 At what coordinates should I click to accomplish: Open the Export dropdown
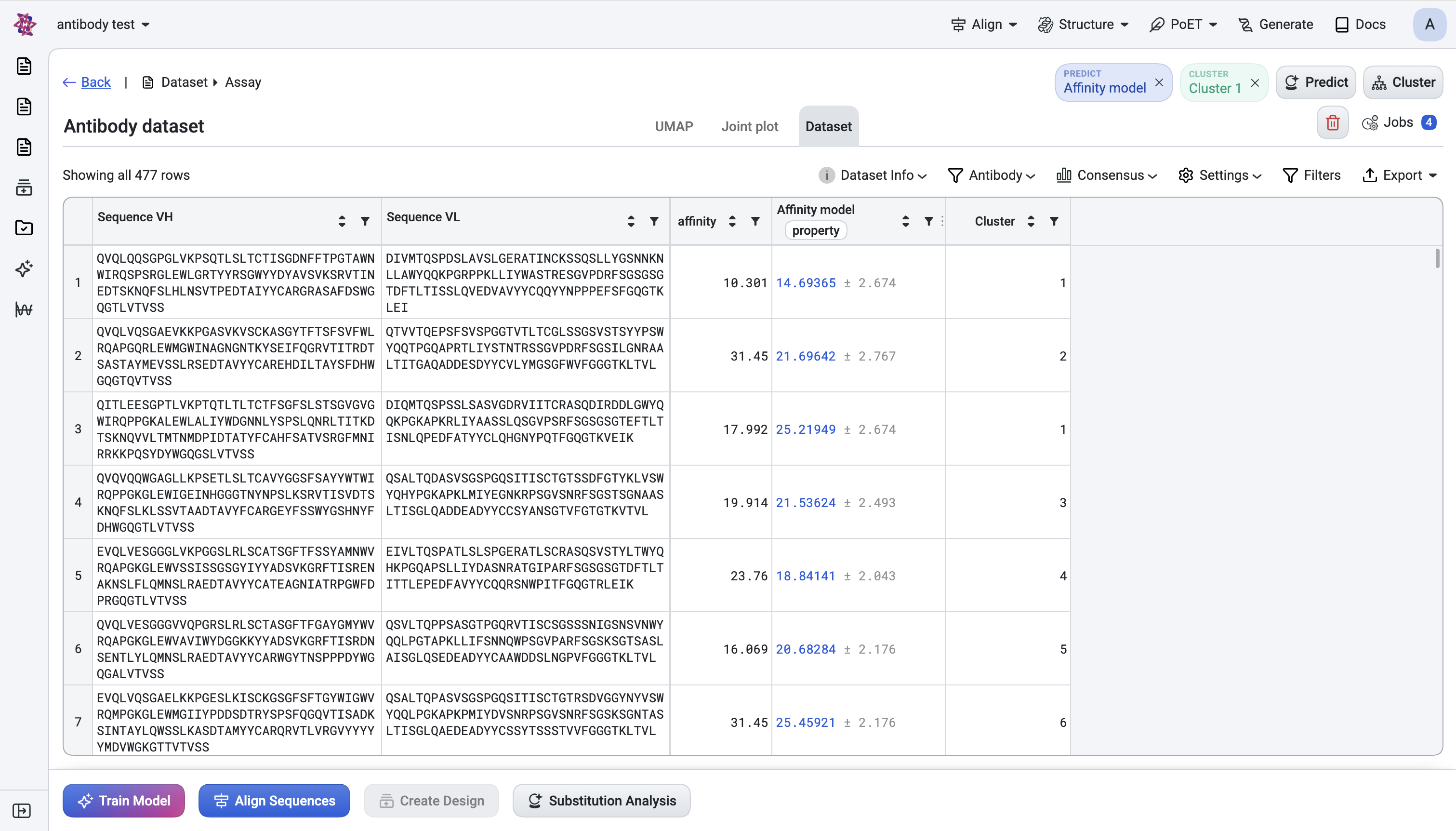tap(1400, 175)
